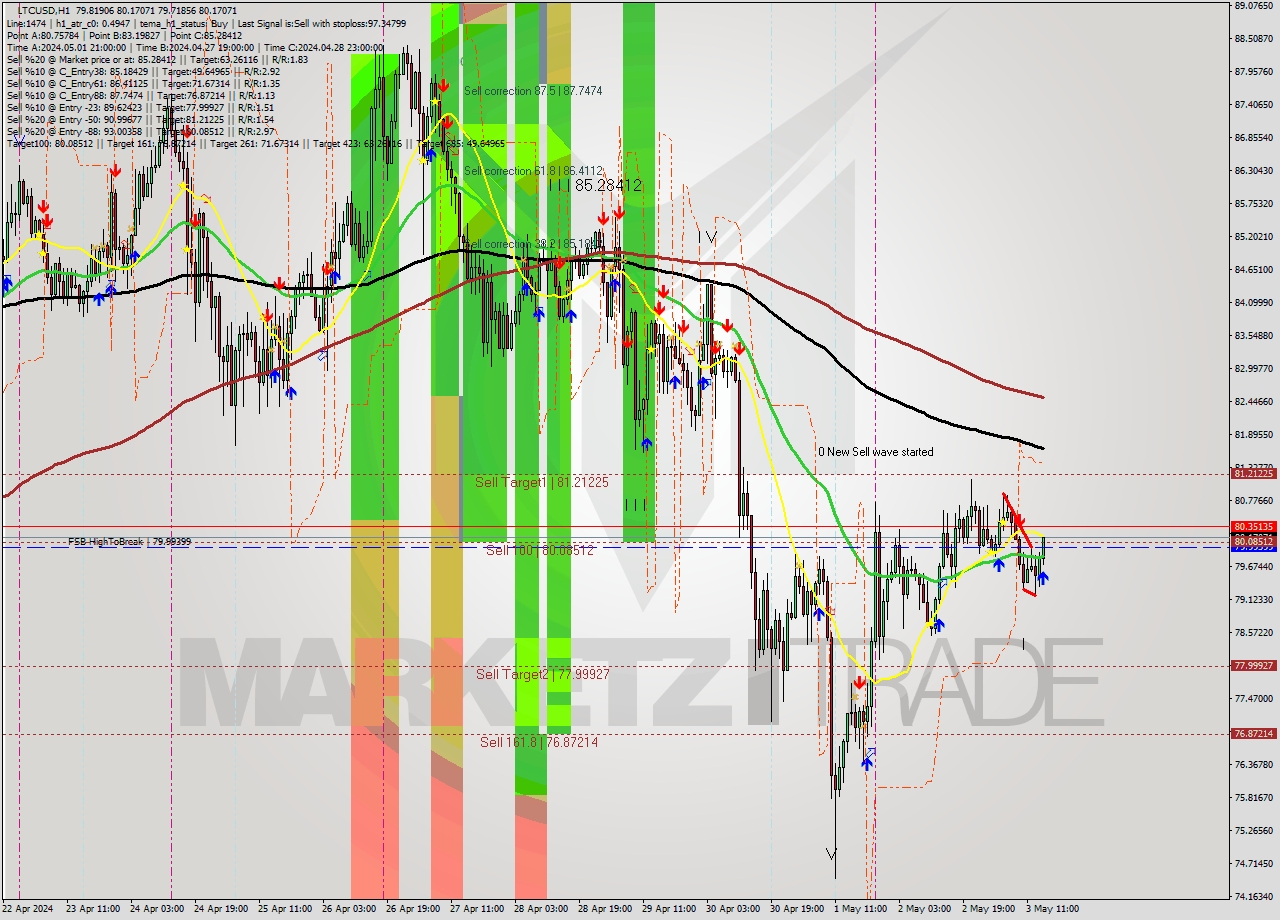
Task: Click the Sell 161.8 | 76.87214 label
Action: point(539,742)
